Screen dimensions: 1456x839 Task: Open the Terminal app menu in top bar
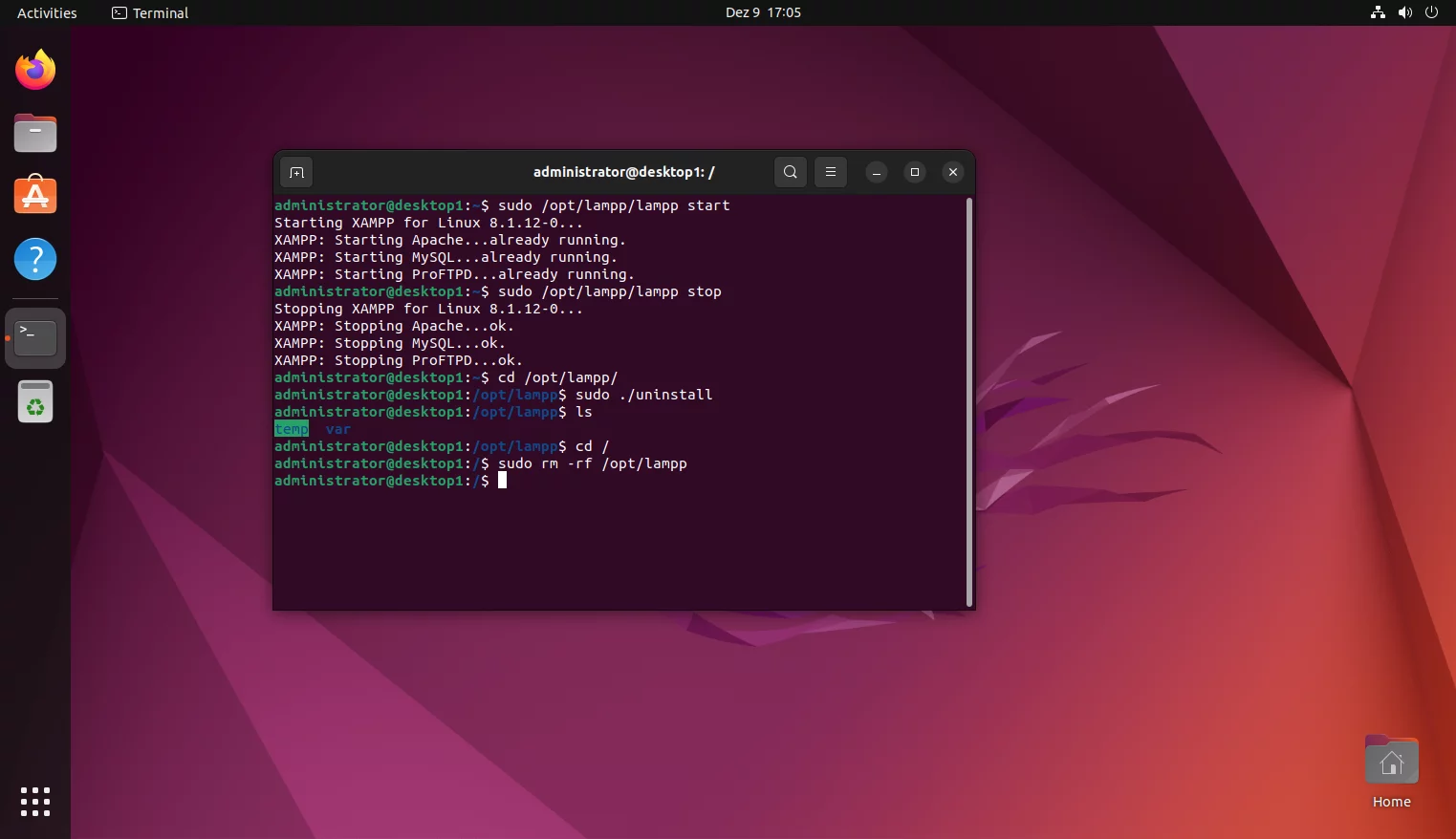pyautogui.click(x=150, y=12)
